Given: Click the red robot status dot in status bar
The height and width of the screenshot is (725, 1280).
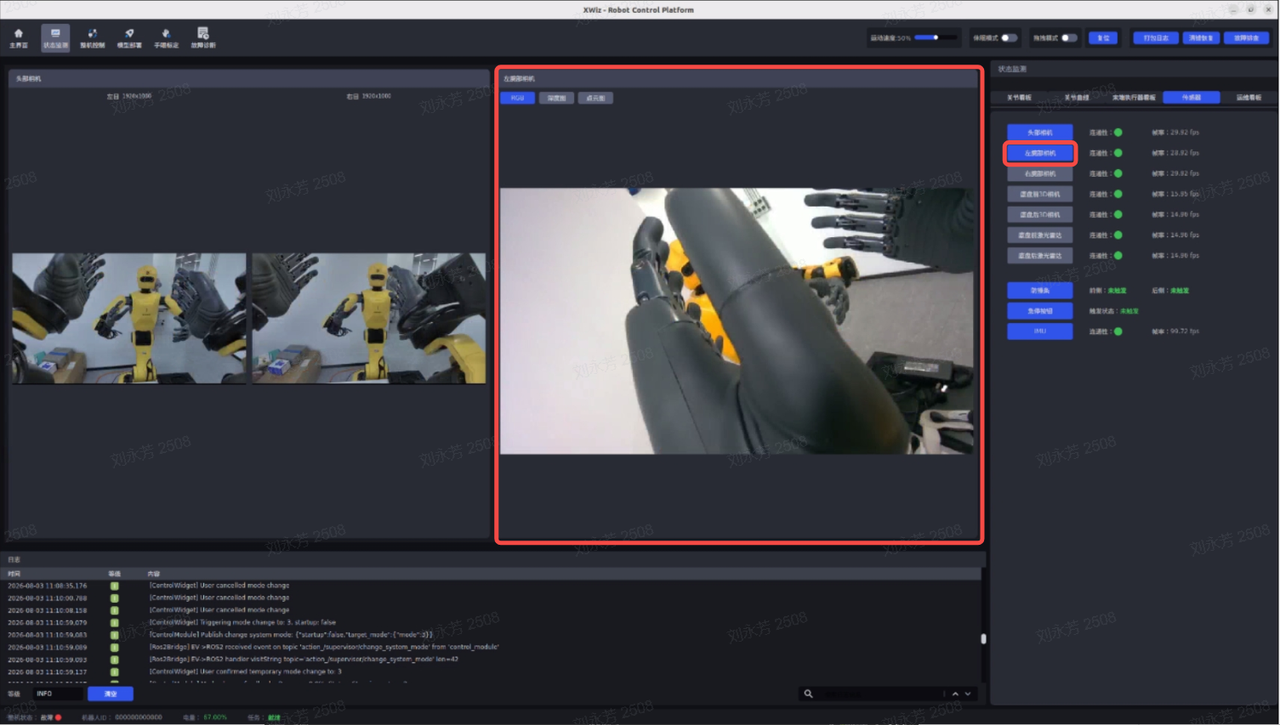Looking at the screenshot, I should [58, 717].
